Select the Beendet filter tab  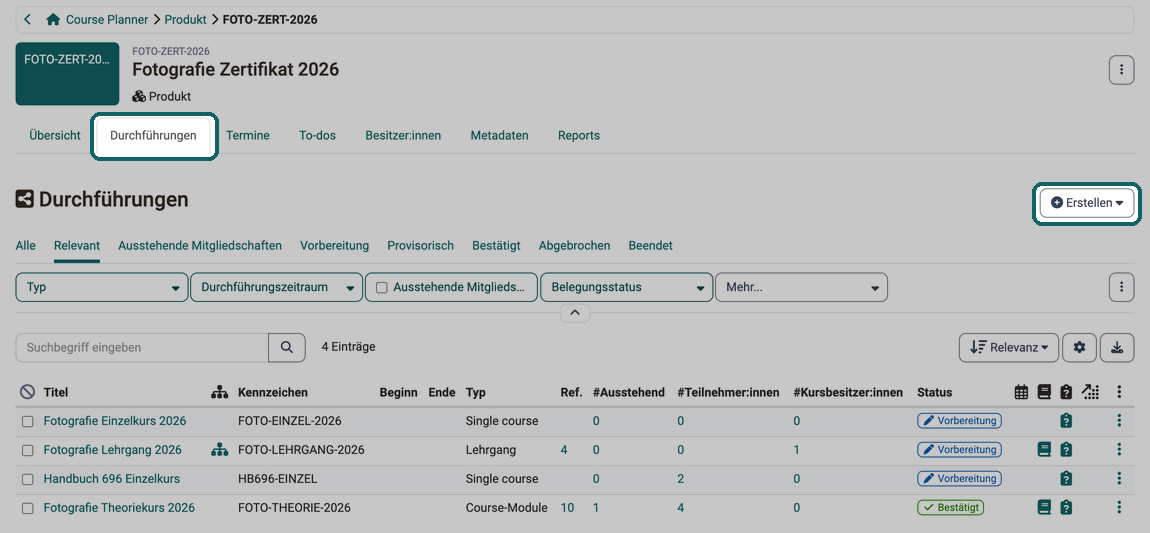click(x=651, y=246)
